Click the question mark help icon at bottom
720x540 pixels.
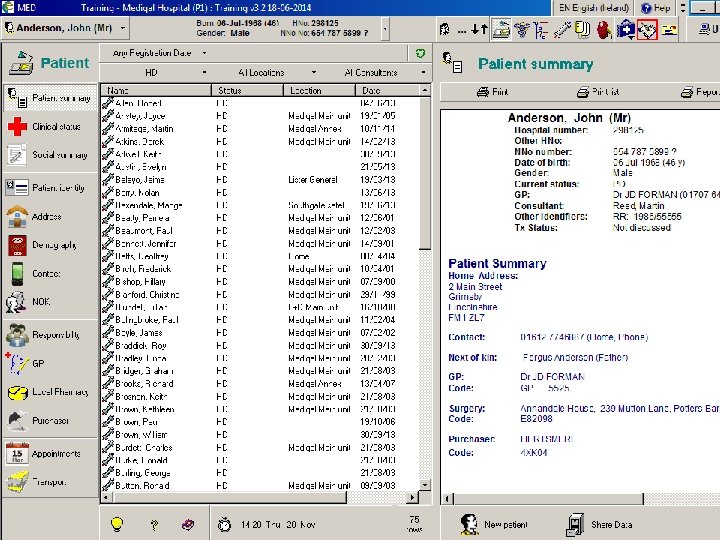[x=154, y=524]
